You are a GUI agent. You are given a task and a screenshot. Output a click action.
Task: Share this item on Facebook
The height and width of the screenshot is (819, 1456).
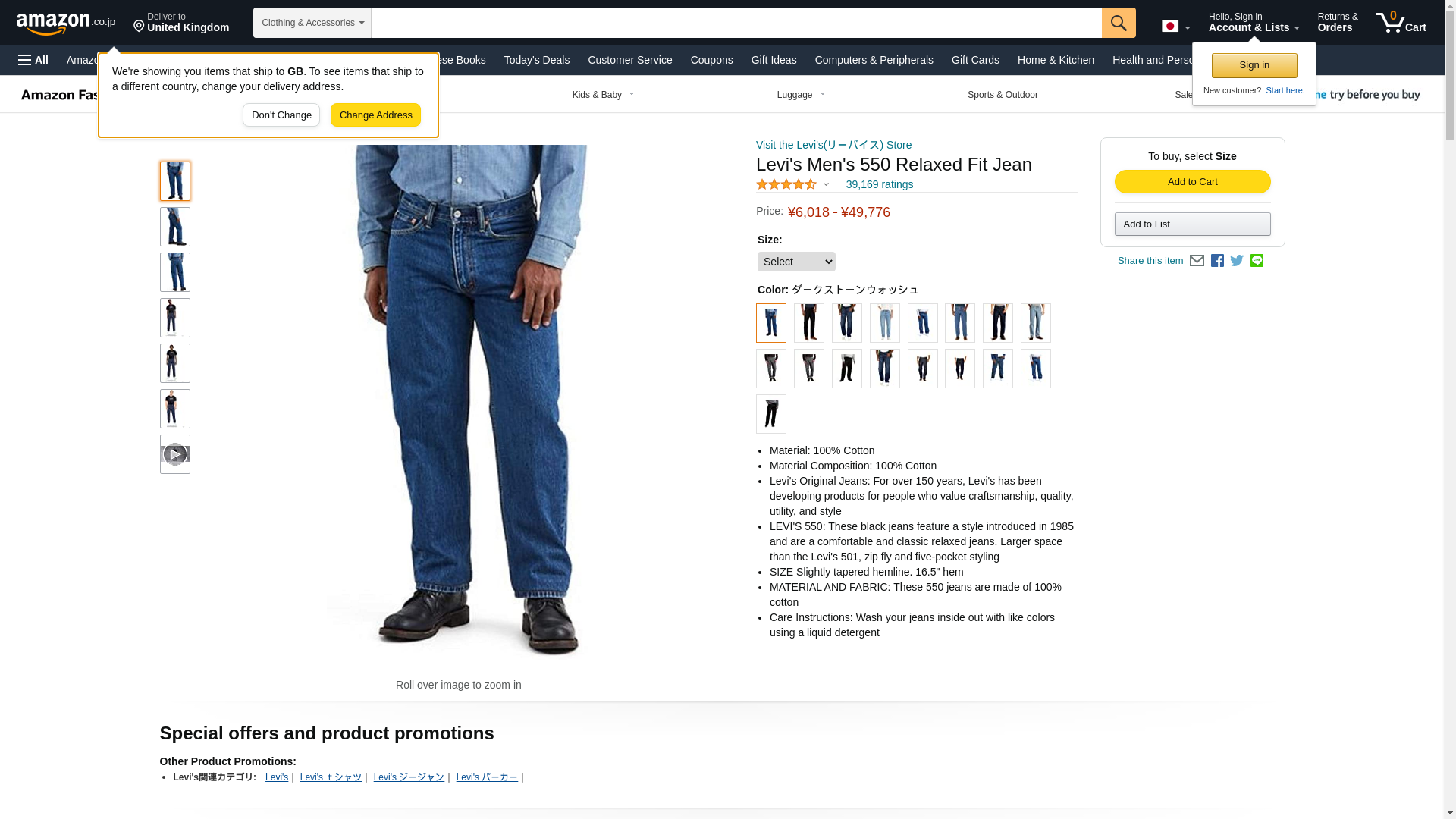tap(1217, 261)
